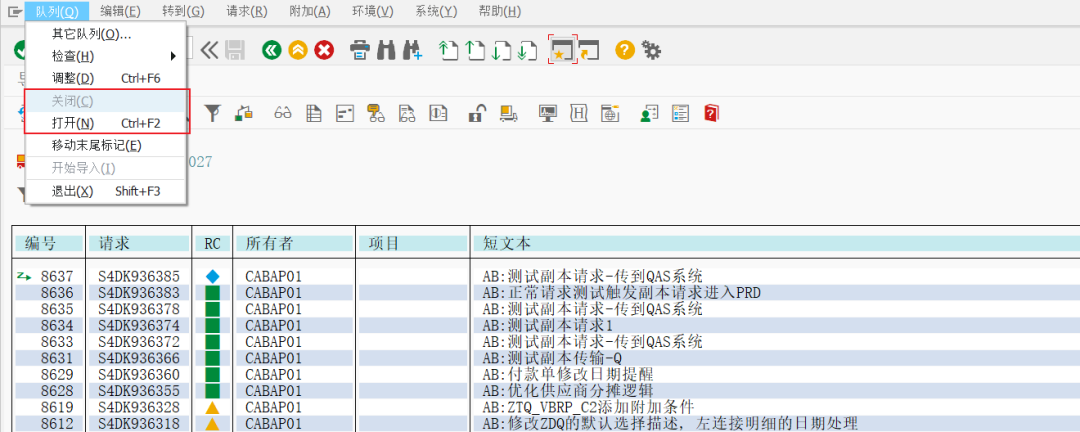
Task: Open the Import Monitor screen icon
Action: pos(548,114)
